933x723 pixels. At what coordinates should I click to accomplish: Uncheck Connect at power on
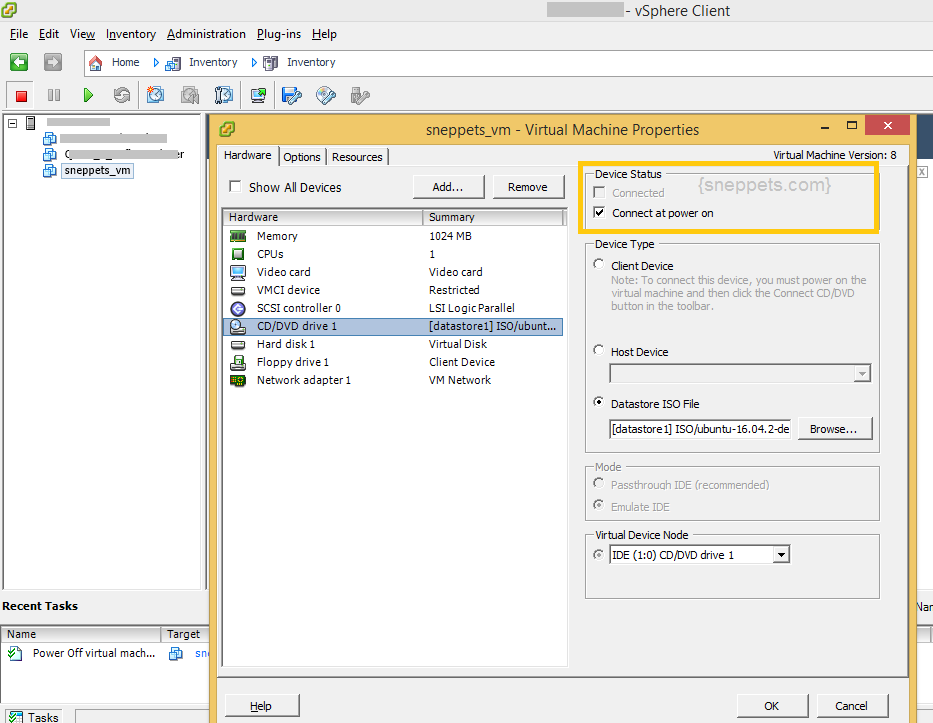point(600,212)
